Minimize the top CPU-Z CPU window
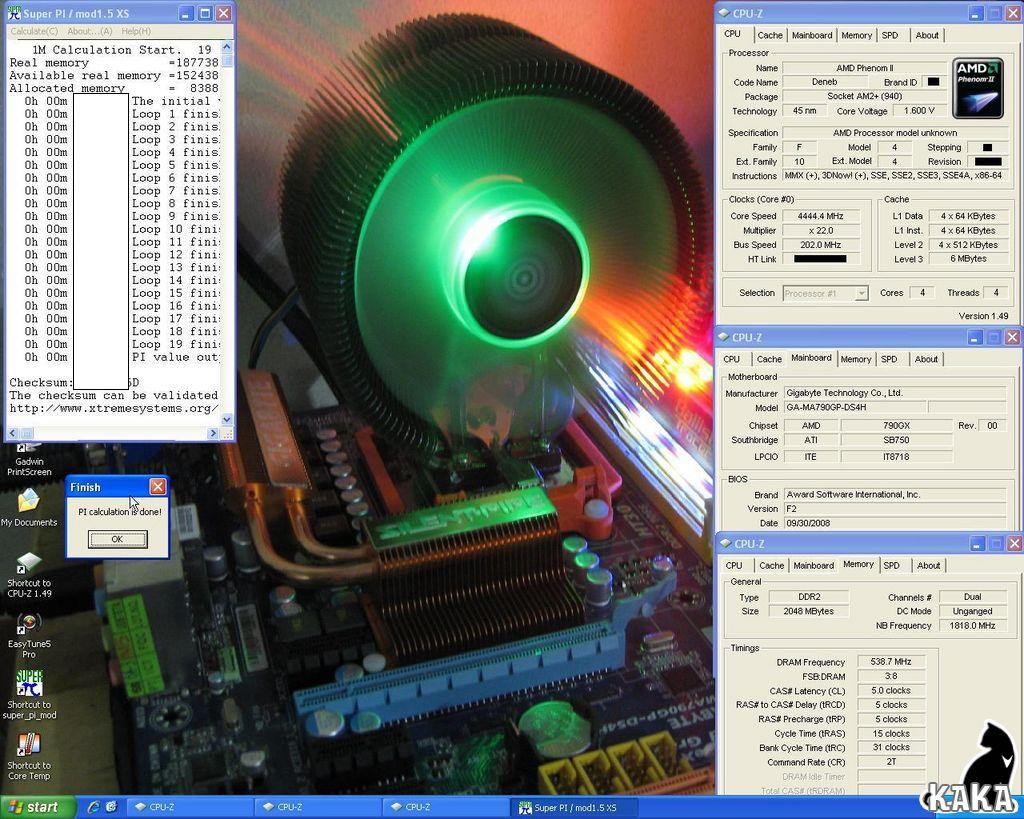Viewport: 1024px width, 819px height. click(x=975, y=12)
